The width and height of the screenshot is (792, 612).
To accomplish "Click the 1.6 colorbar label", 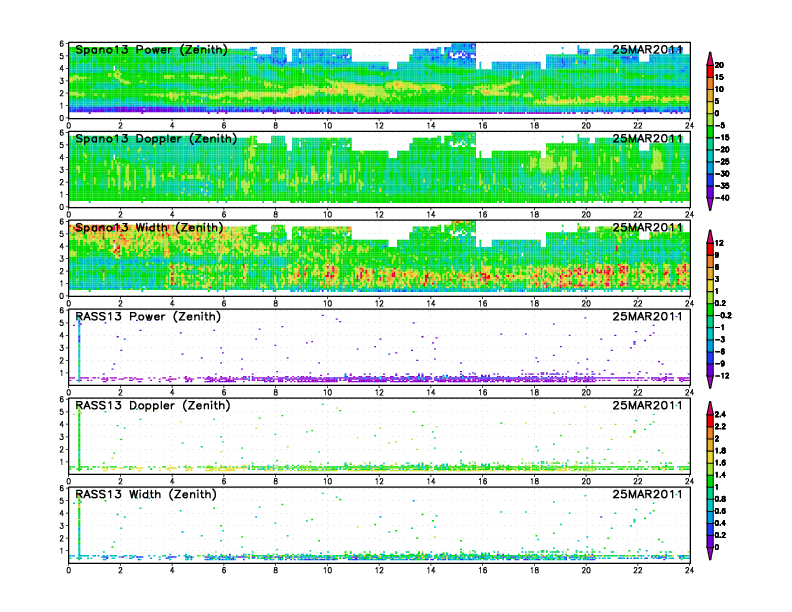I will (720, 463).
